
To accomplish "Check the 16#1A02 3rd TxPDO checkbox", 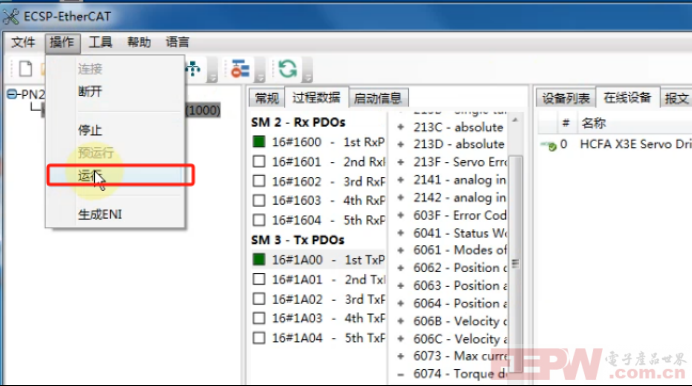I will (259, 299).
